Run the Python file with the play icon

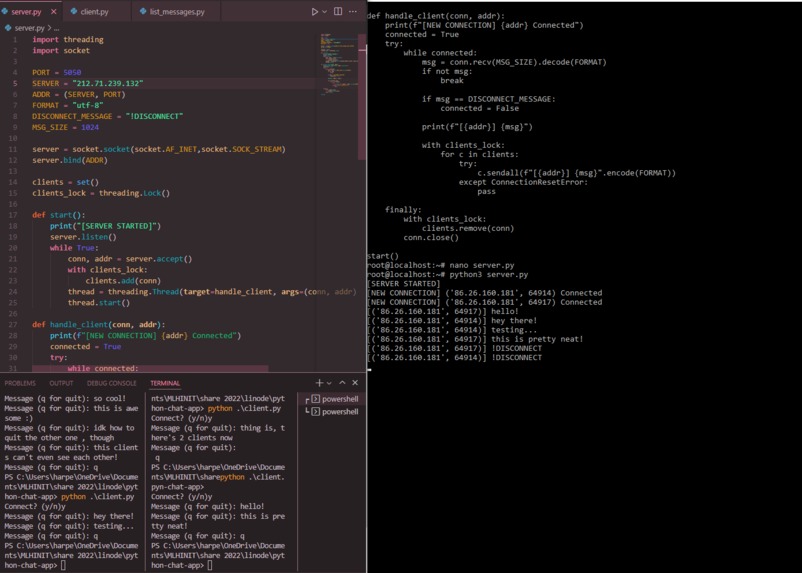coord(315,11)
